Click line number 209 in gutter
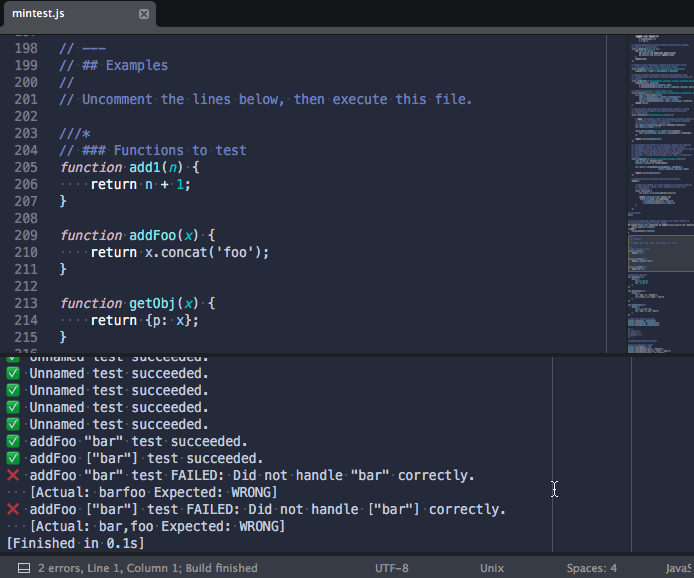This screenshot has height=578, width=694. 26,235
